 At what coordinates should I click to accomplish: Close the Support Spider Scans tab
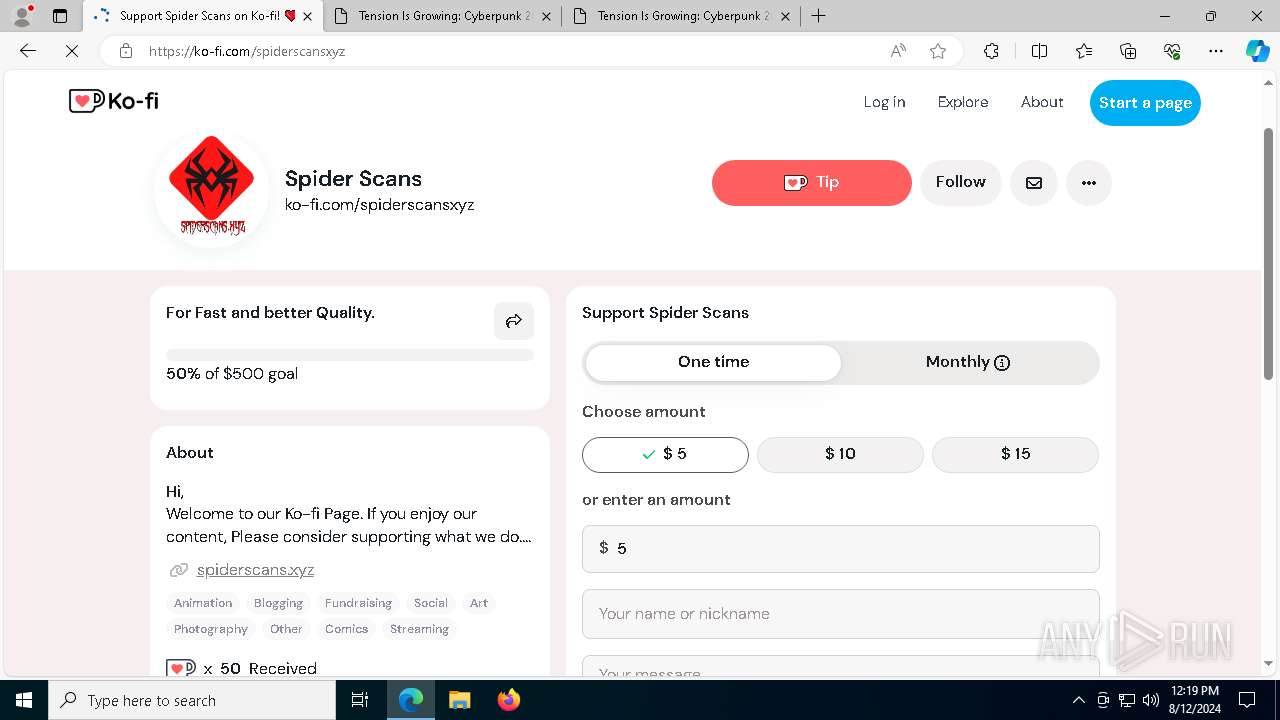[x=307, y=16]
